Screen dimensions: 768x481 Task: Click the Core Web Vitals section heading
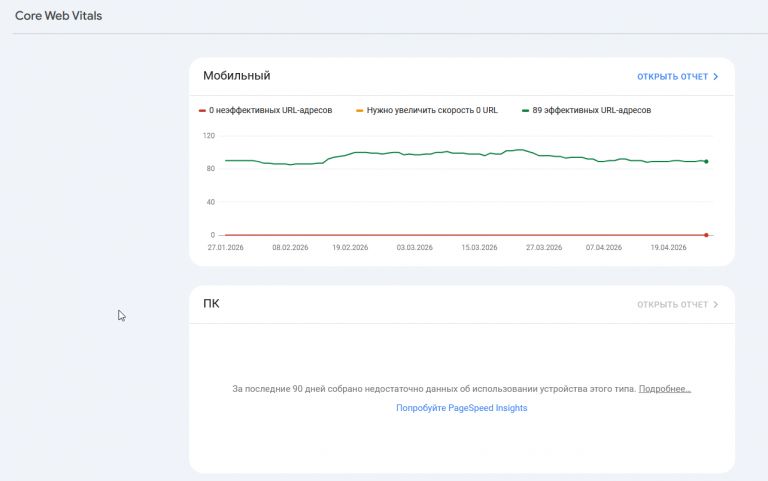tap(58, 16)
